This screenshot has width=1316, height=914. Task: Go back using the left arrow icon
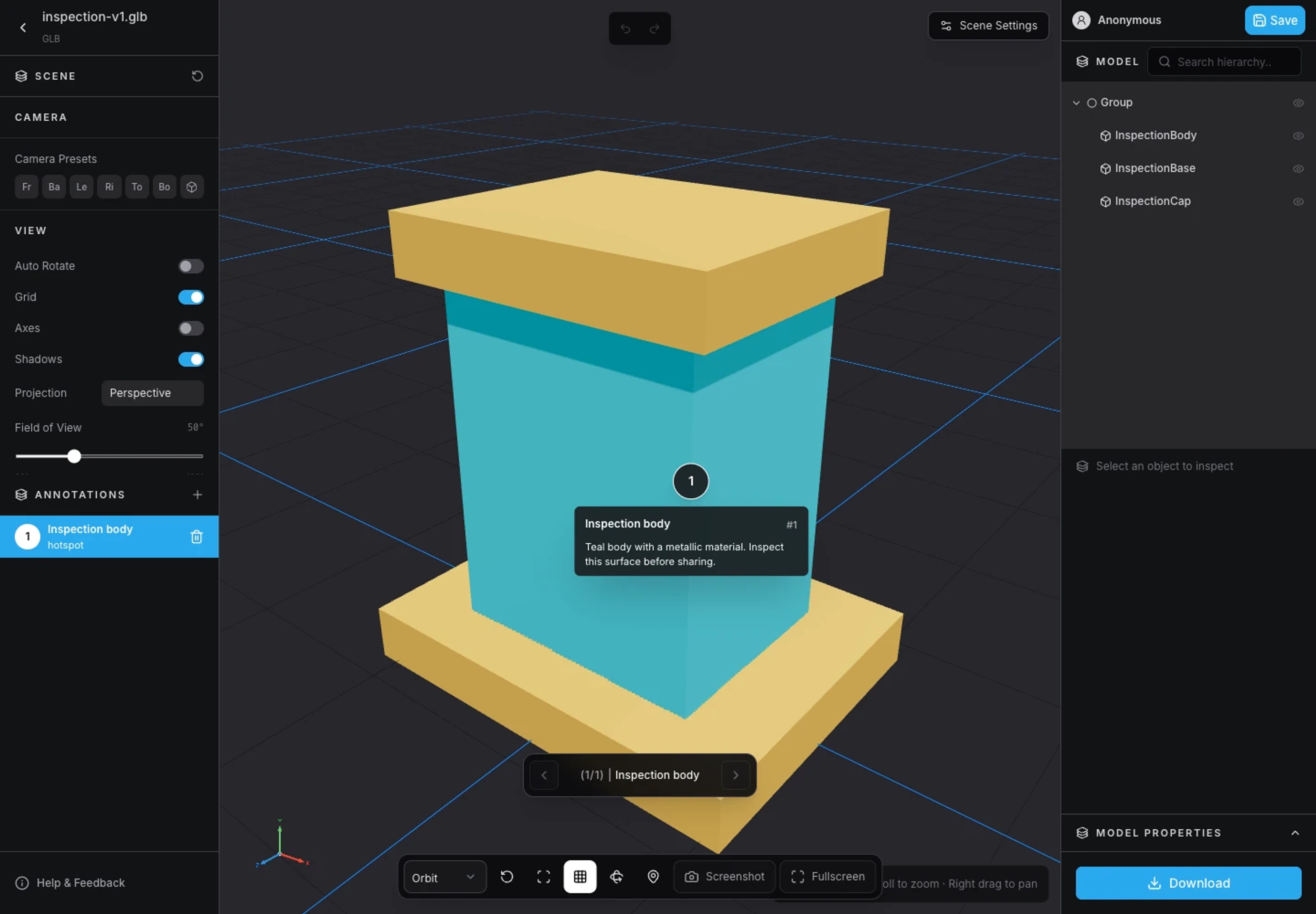pos(23,27)
